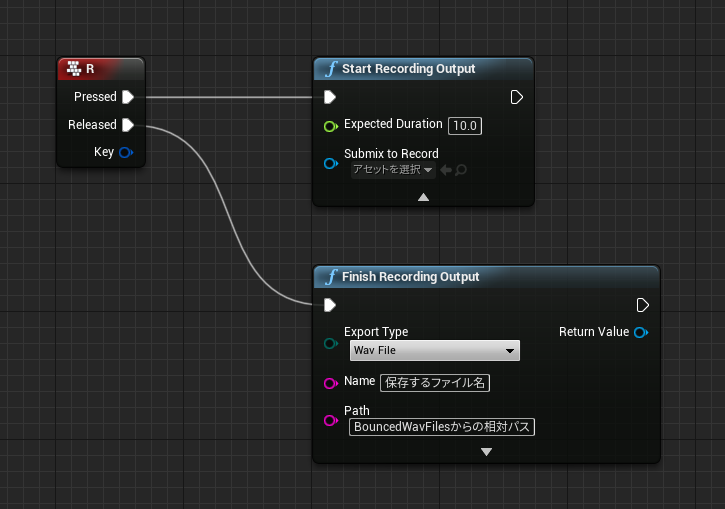
Task: Click the Released execution pin on R node
Action: click(x=128, y=125)
